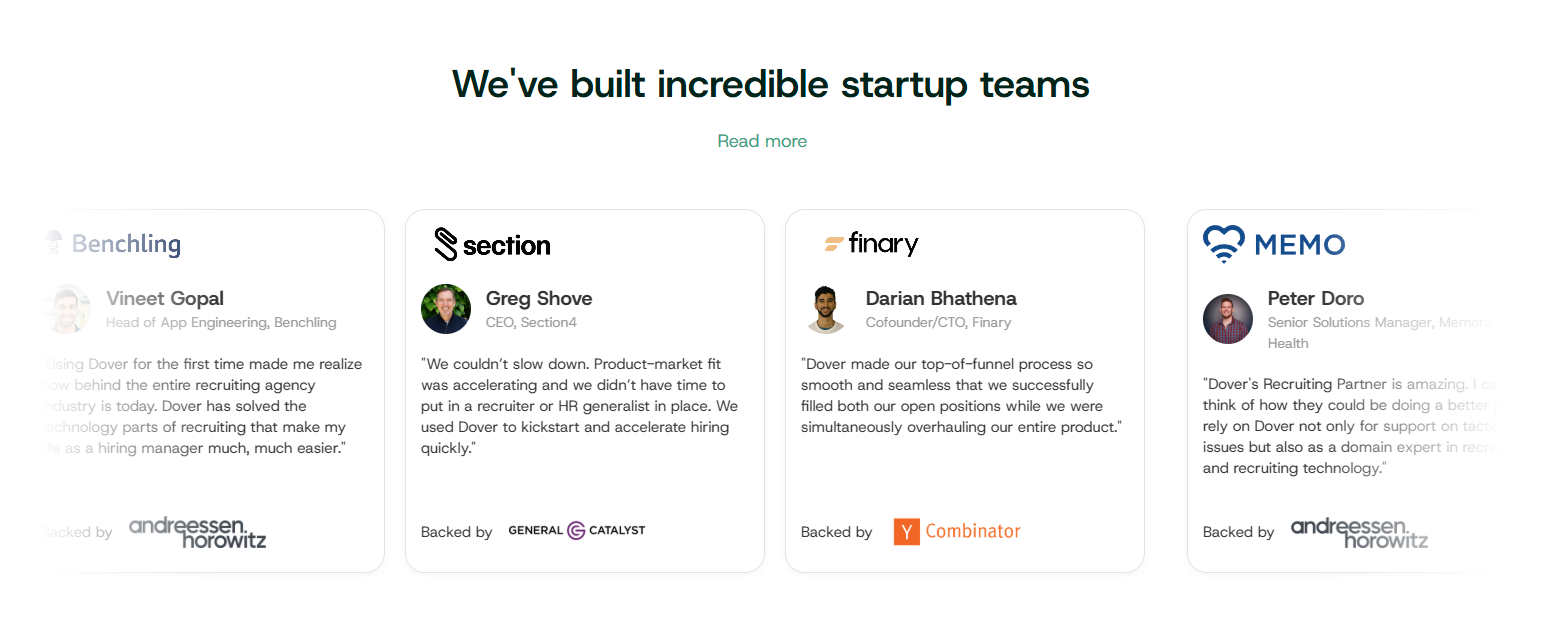This screenshot has width=1541, height=637.
Task: Click the Section logo
Action: 492,244
